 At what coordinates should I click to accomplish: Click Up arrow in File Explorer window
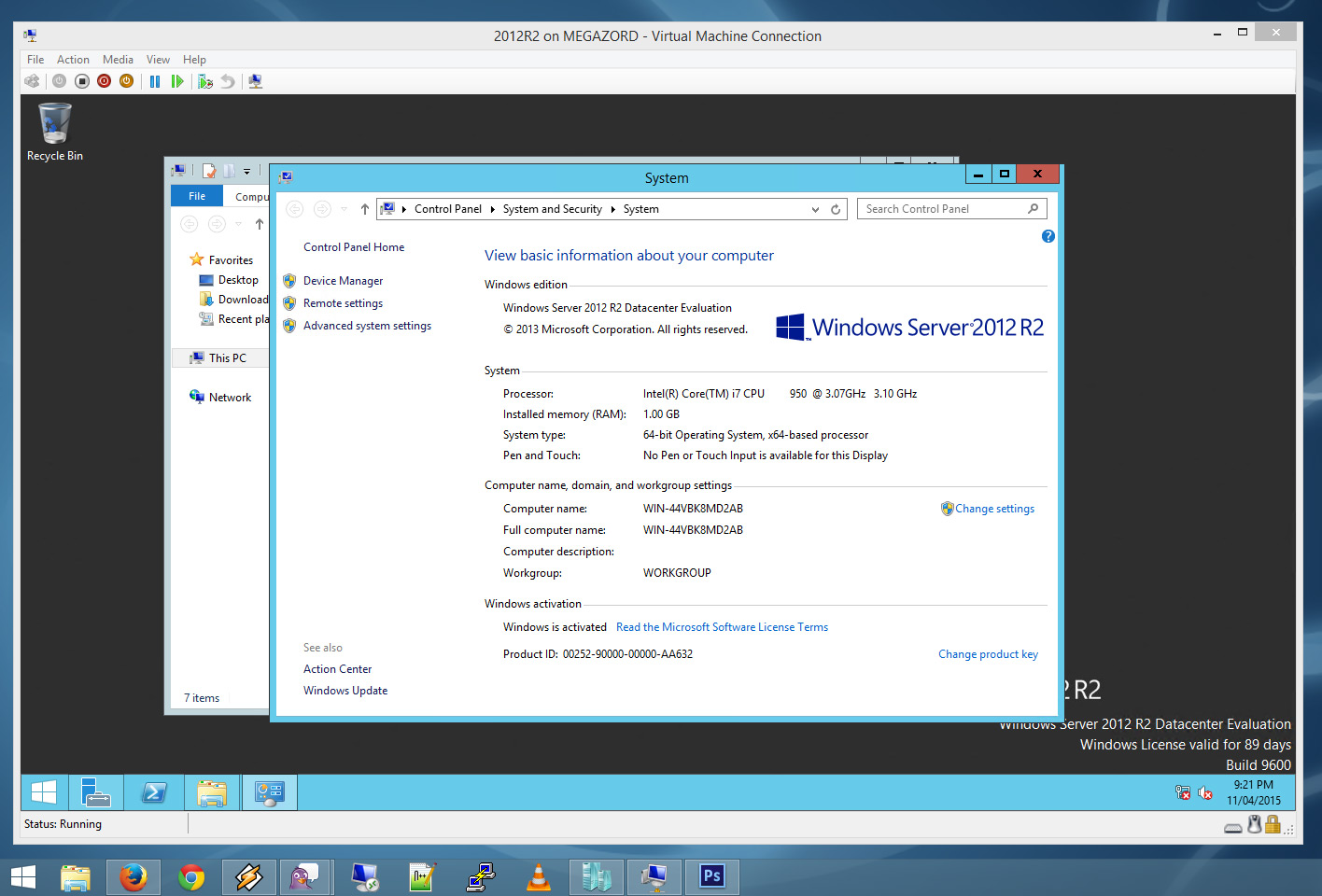pos(259,224)
